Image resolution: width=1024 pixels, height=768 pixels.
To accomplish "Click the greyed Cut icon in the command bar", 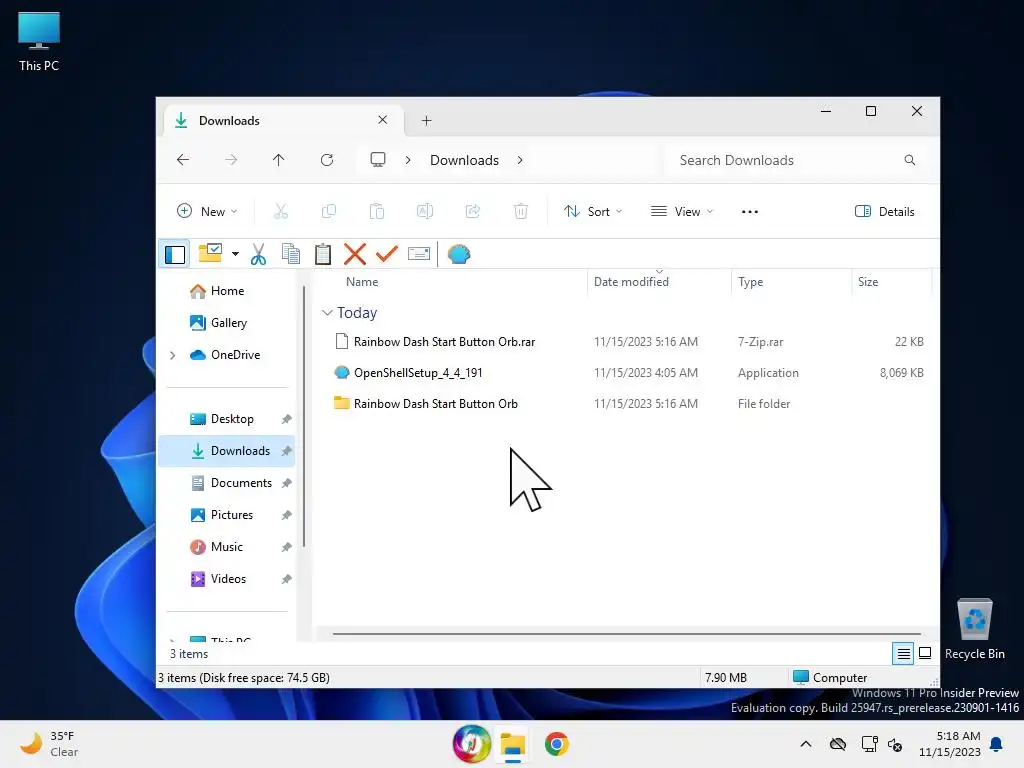I will [281, 211].
